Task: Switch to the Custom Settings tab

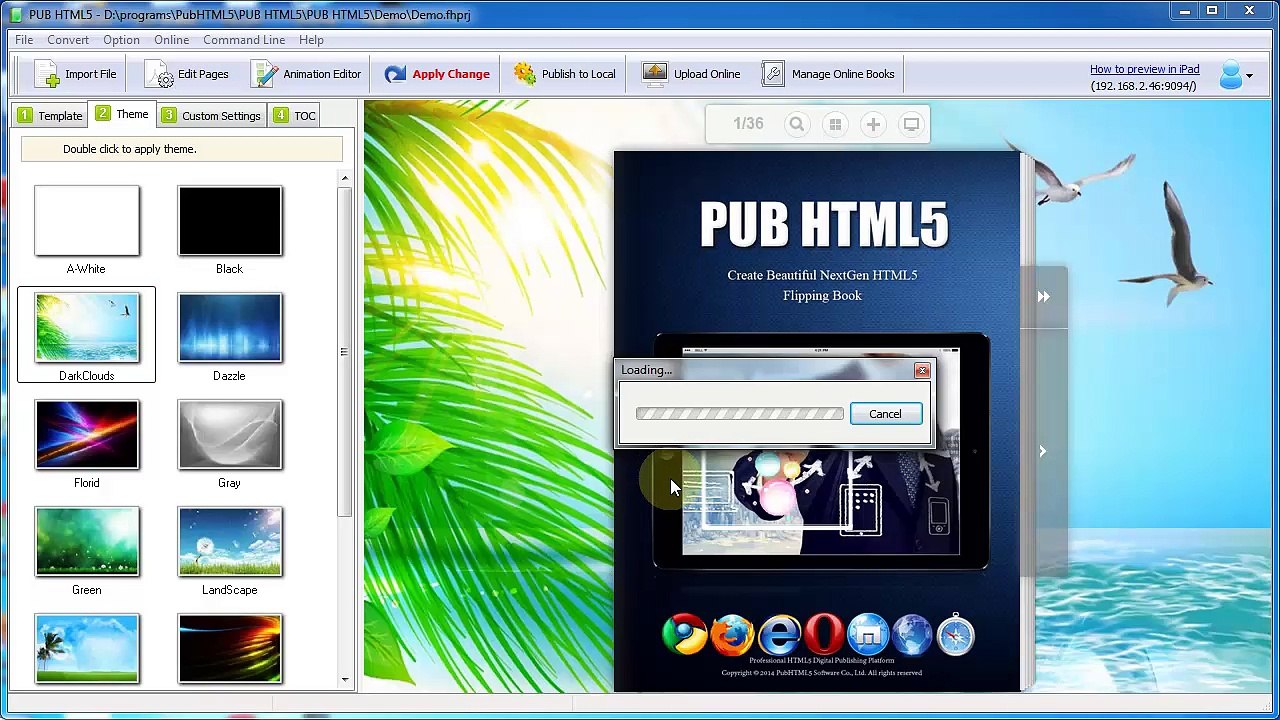Action: pos(210,115)
